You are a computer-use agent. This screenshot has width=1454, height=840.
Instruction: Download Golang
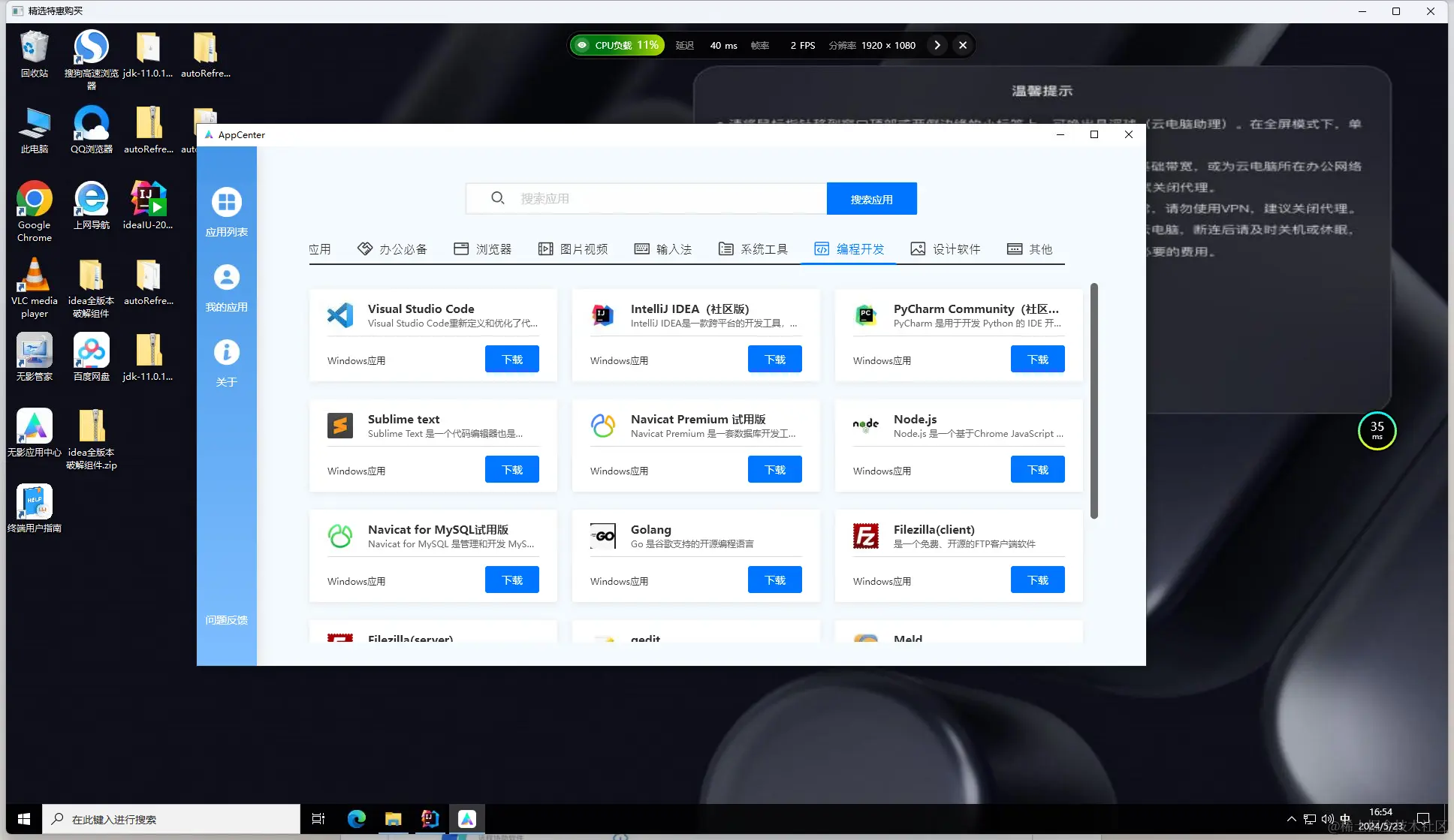[x=774, y=580]
